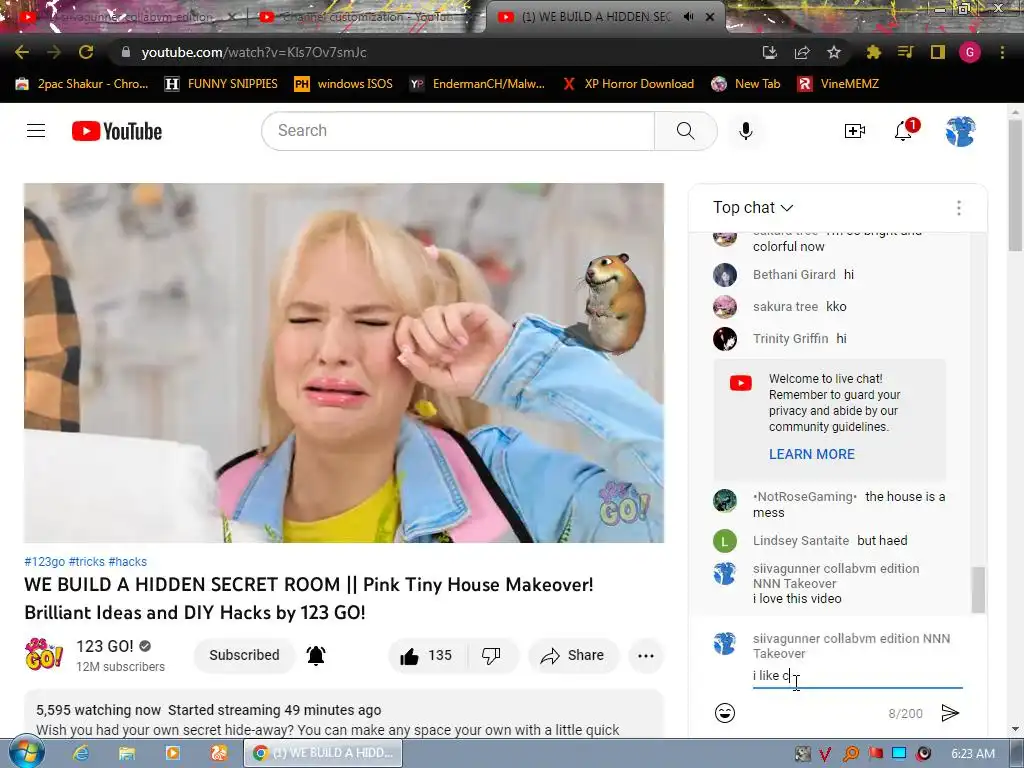Open the Windows Start button
Image resolution: width=1024 pixels, height=768 pixels.
[27, 753]
